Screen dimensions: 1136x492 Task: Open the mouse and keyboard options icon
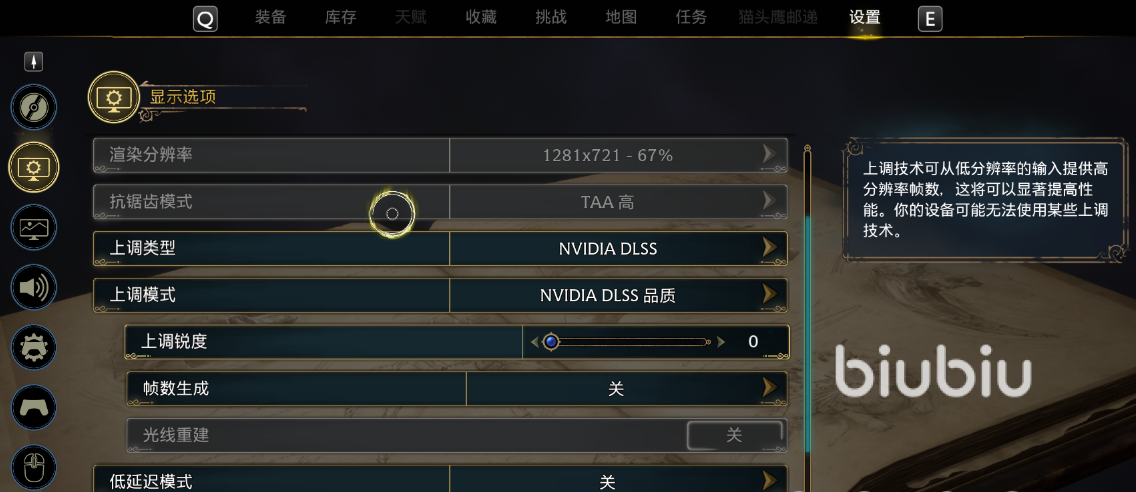pos(33,465)
